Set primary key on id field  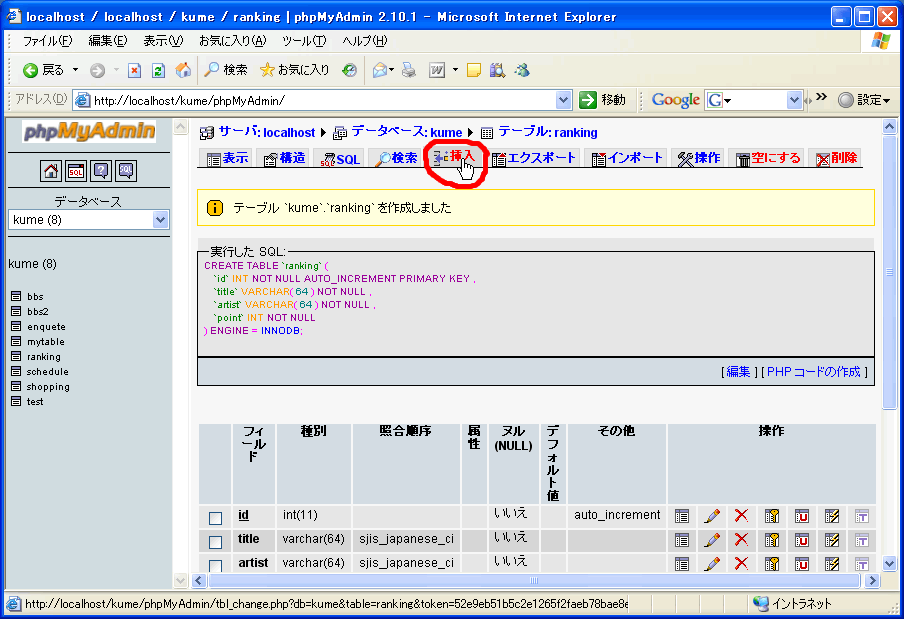pyautogui.click(x=772, y=516)
